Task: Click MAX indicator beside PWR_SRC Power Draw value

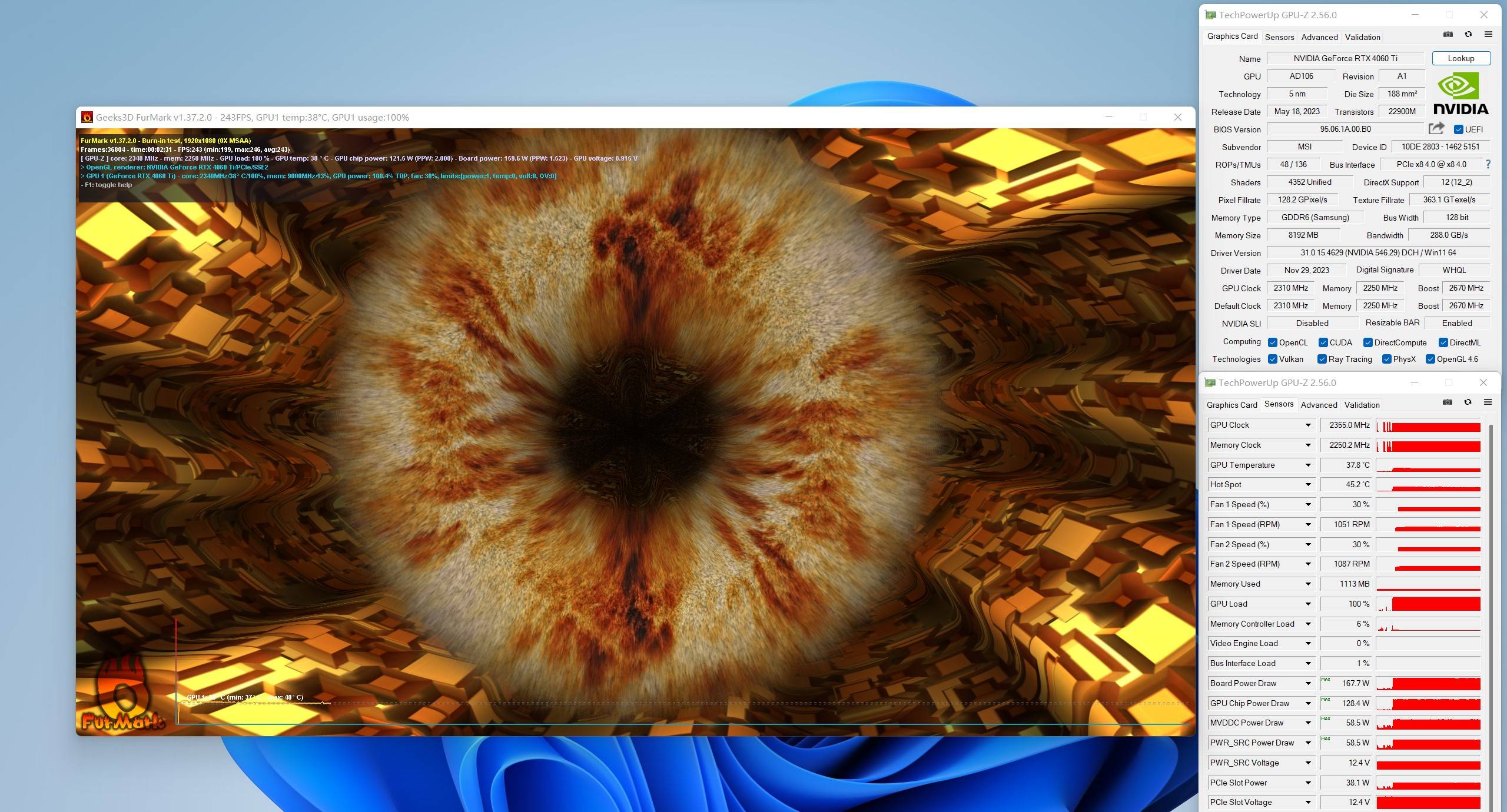Action: pos(1326,738)
